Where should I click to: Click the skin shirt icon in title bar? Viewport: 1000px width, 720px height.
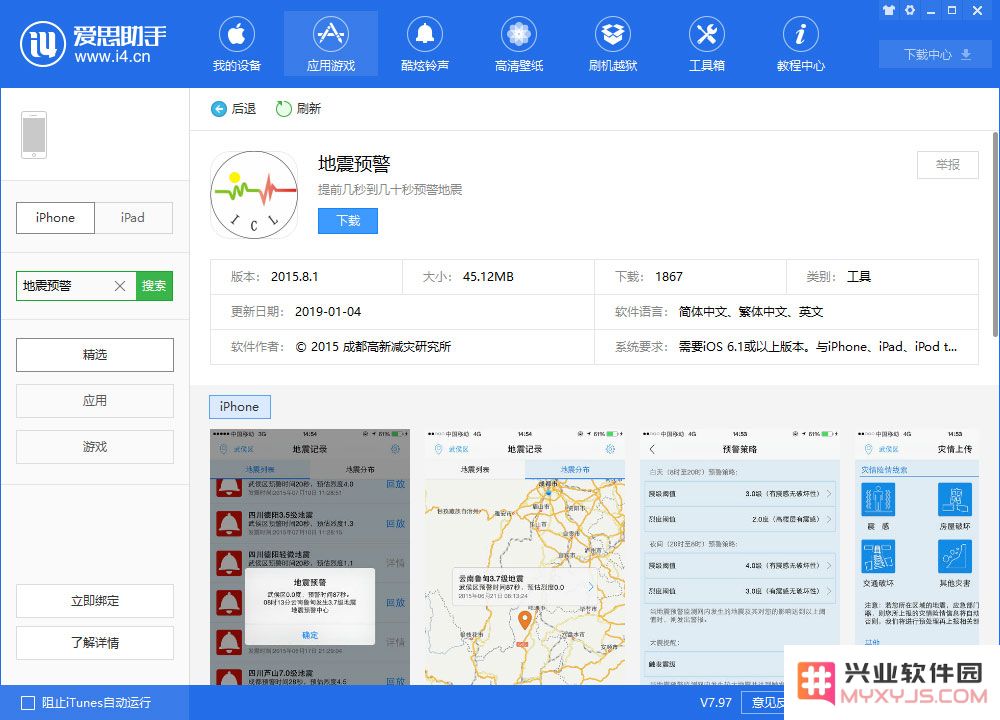point(888,10)
